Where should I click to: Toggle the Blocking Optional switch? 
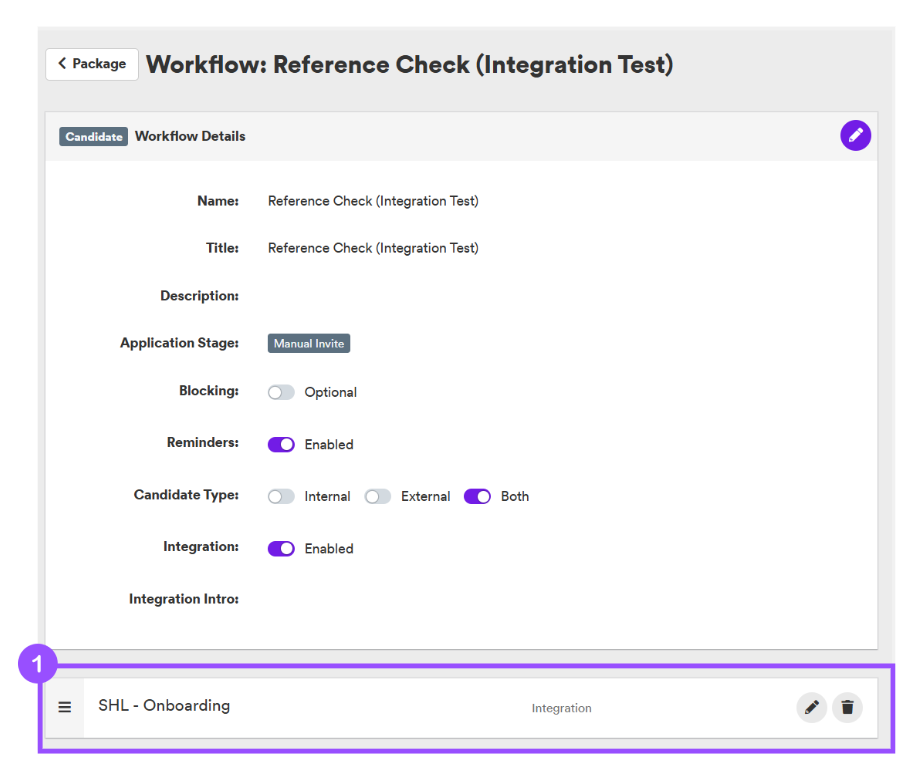(x=281, y=392)
